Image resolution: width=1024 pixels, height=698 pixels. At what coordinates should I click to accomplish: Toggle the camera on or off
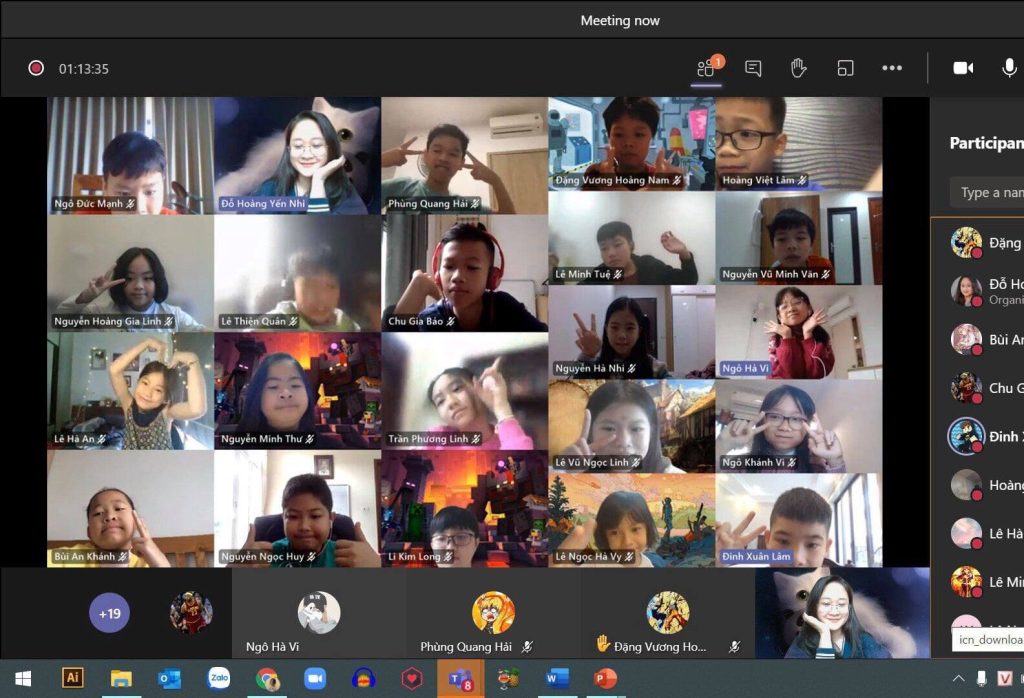[x=963, y=68]
